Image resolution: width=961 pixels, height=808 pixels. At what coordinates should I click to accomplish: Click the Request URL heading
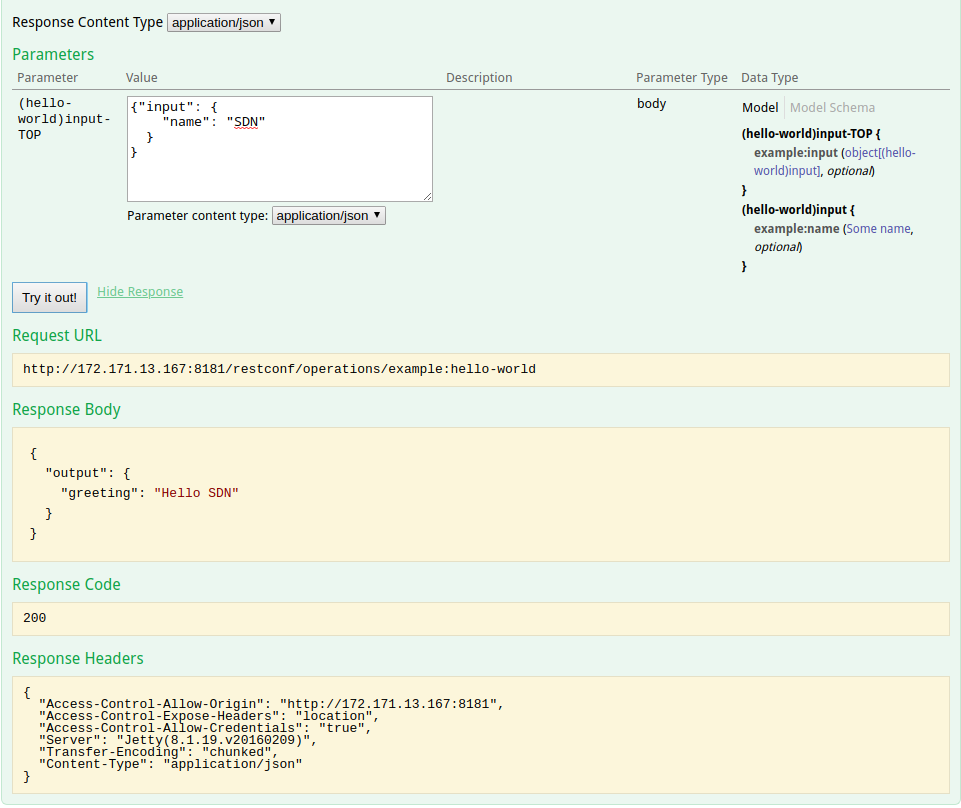click(x=57, y=335)
